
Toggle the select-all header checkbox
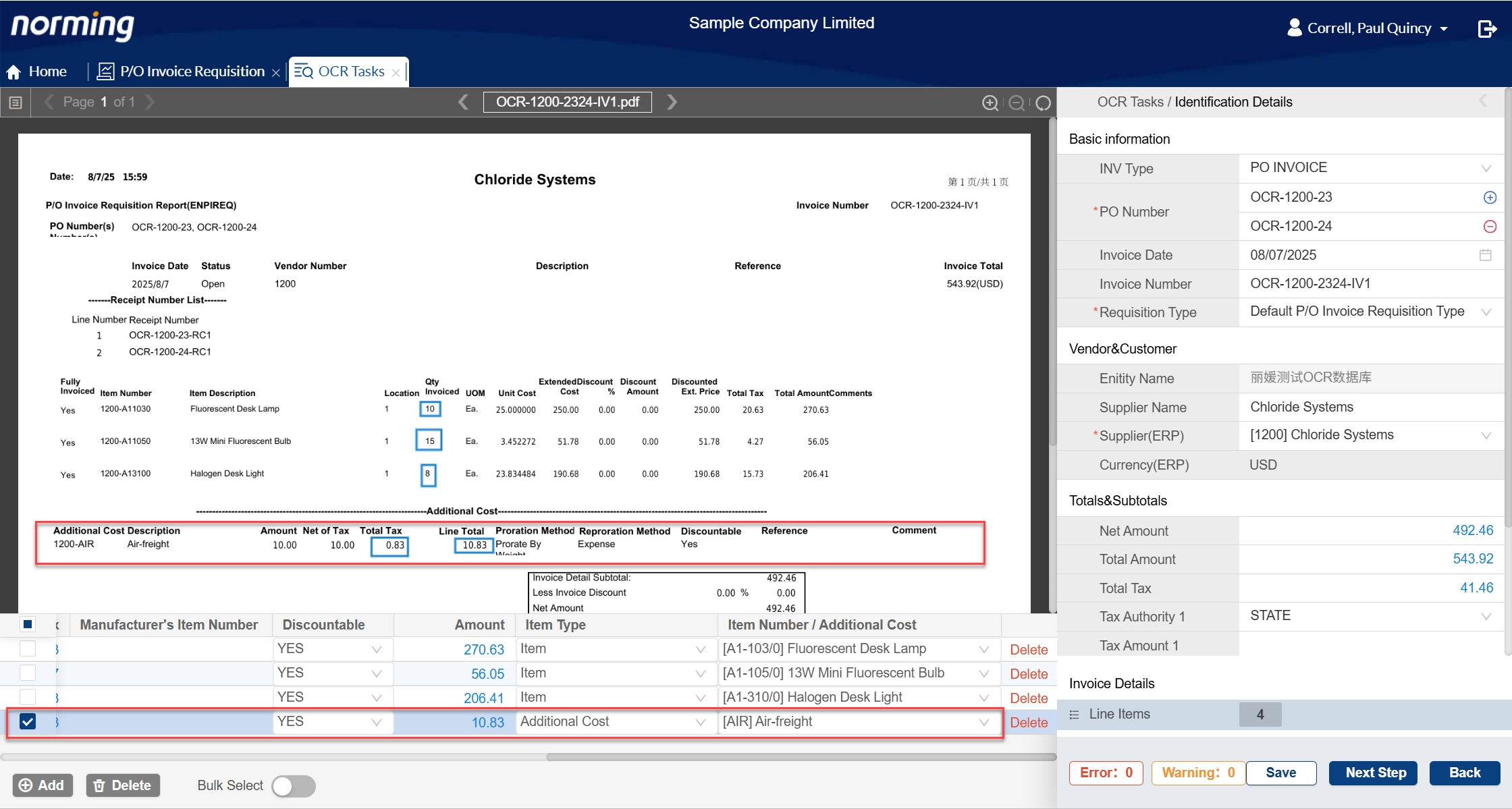(x=28, y=624)
